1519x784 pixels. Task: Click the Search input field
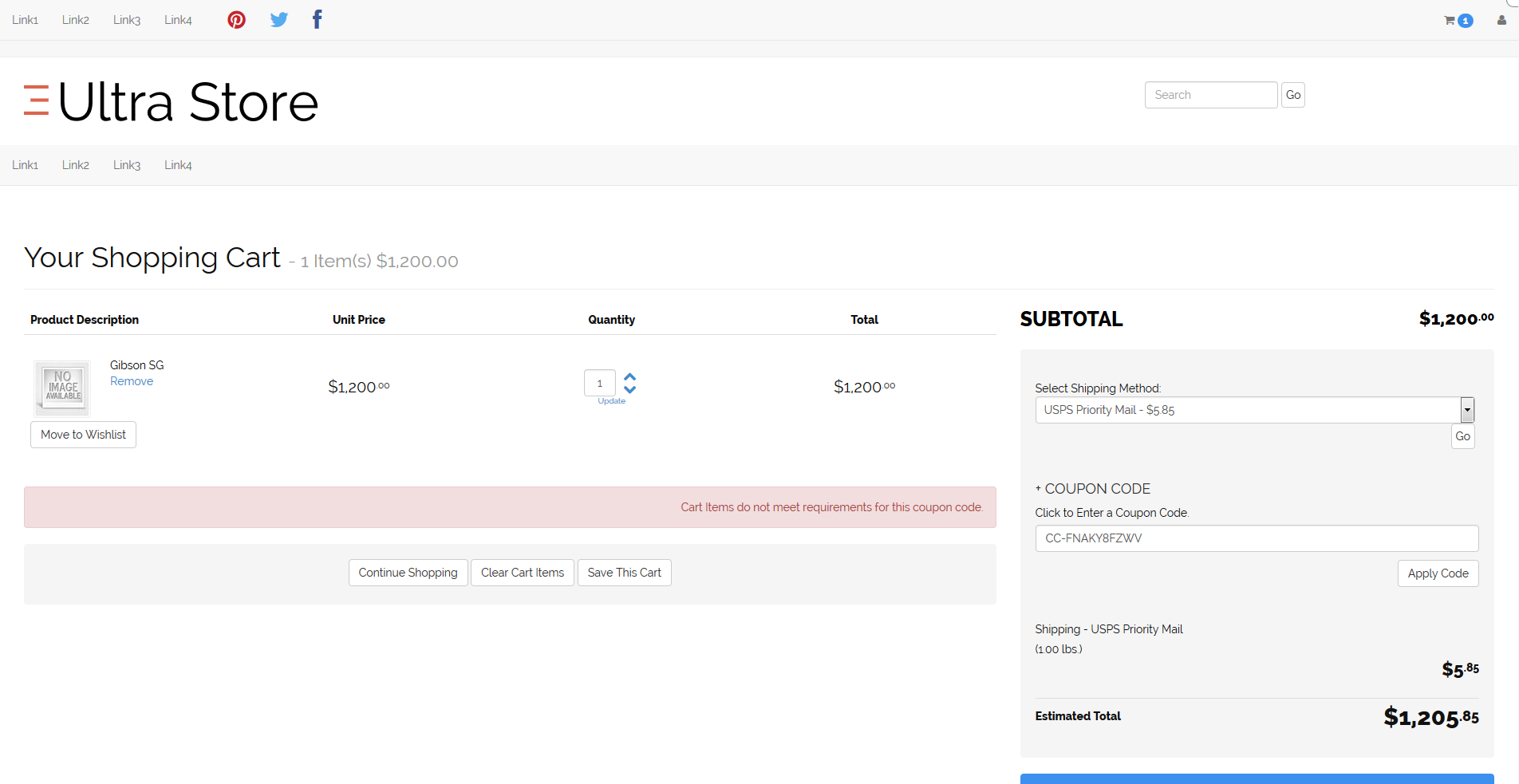[1210, 95]
